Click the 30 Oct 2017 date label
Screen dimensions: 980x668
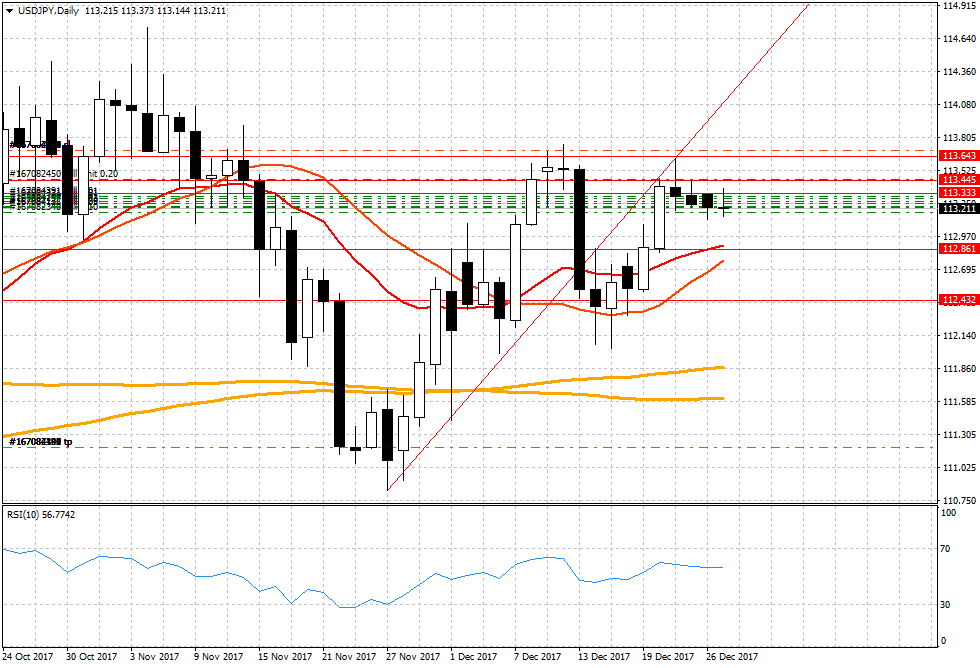point(91,657)
